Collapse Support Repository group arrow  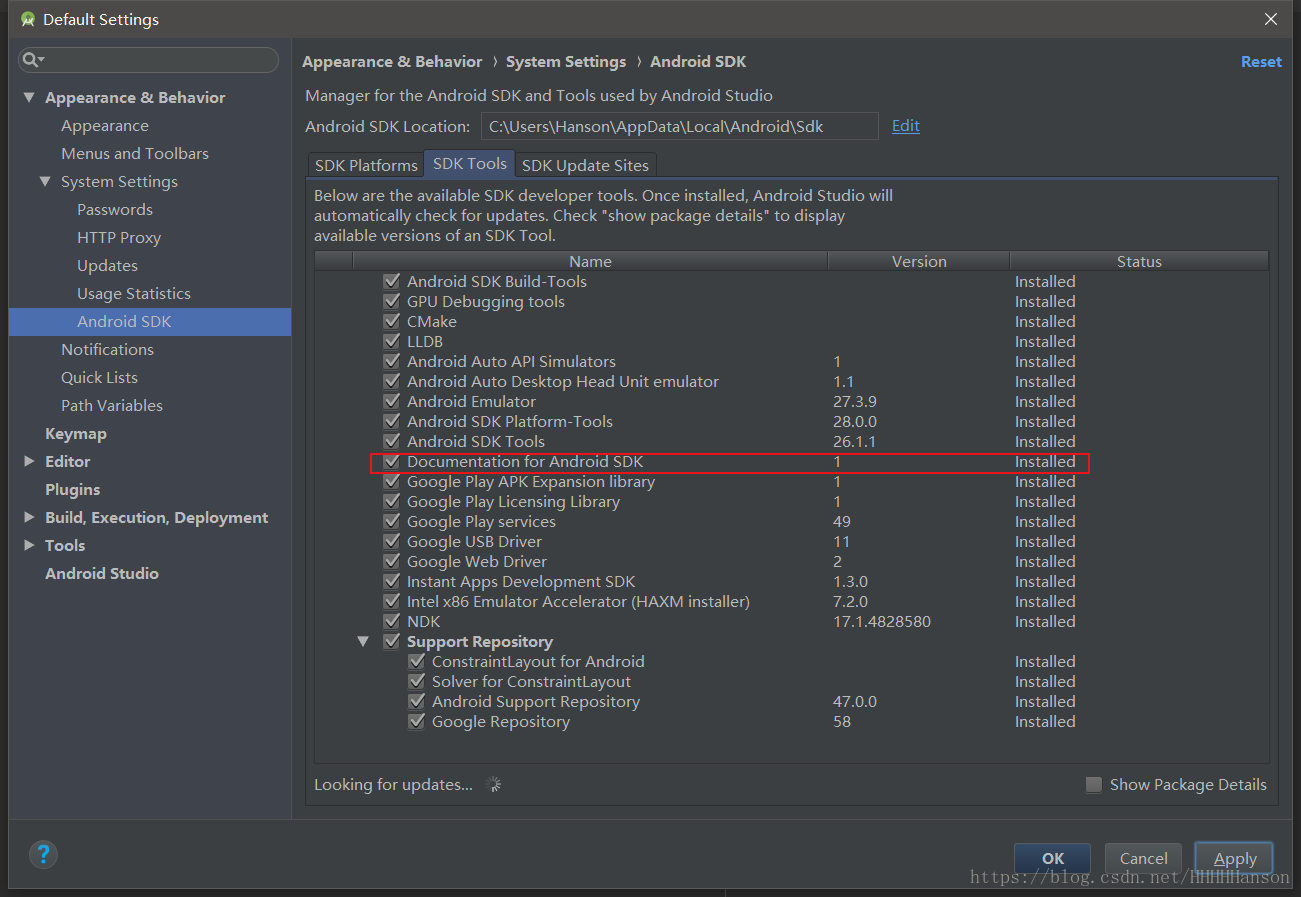click(363, 641)
